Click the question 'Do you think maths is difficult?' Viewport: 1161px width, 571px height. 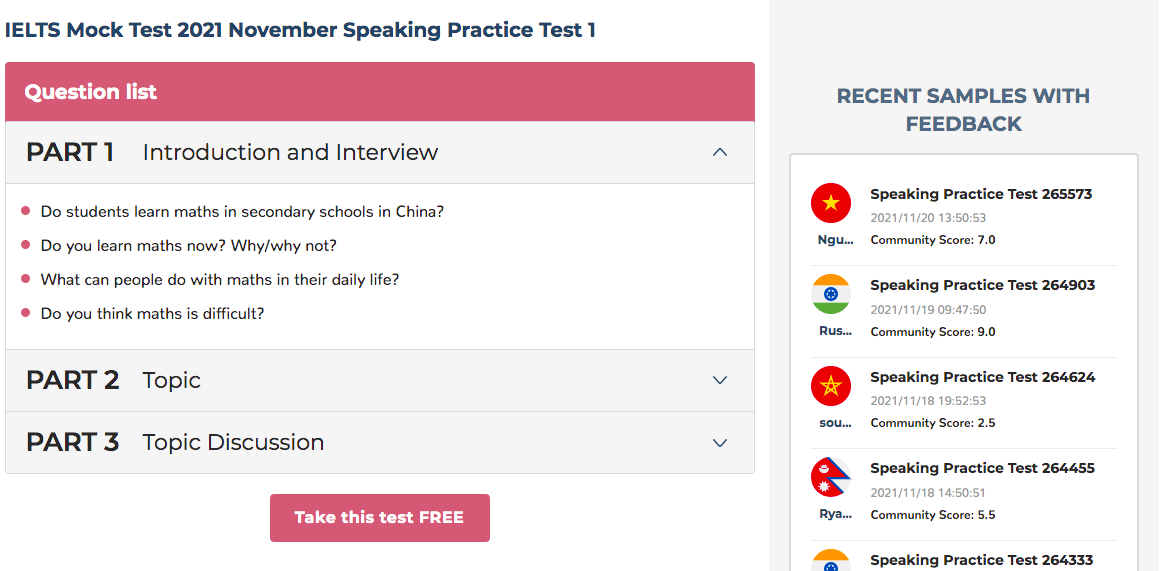(153, 313)
